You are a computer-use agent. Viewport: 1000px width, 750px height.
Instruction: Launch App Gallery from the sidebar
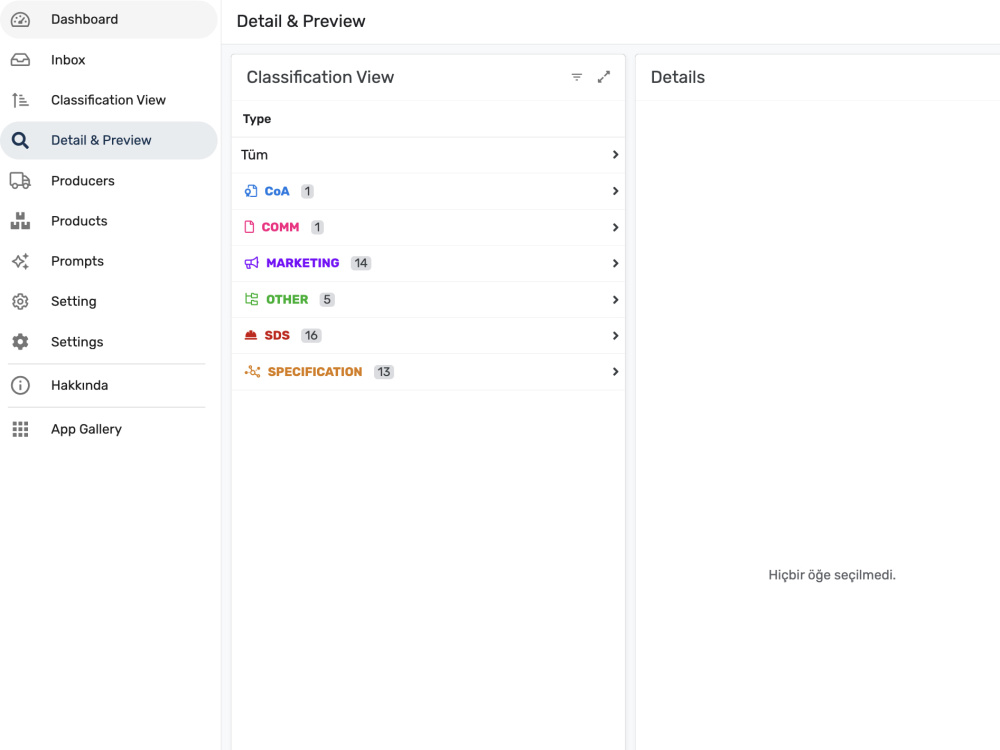pos(109,429)
